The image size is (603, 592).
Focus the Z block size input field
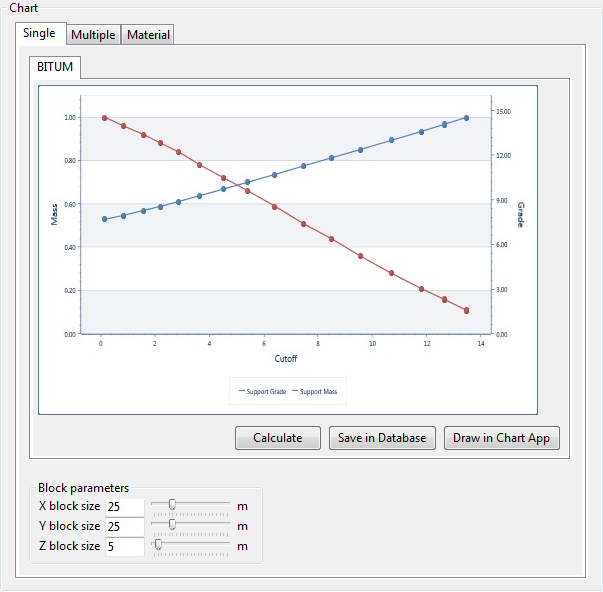(124, 546)
